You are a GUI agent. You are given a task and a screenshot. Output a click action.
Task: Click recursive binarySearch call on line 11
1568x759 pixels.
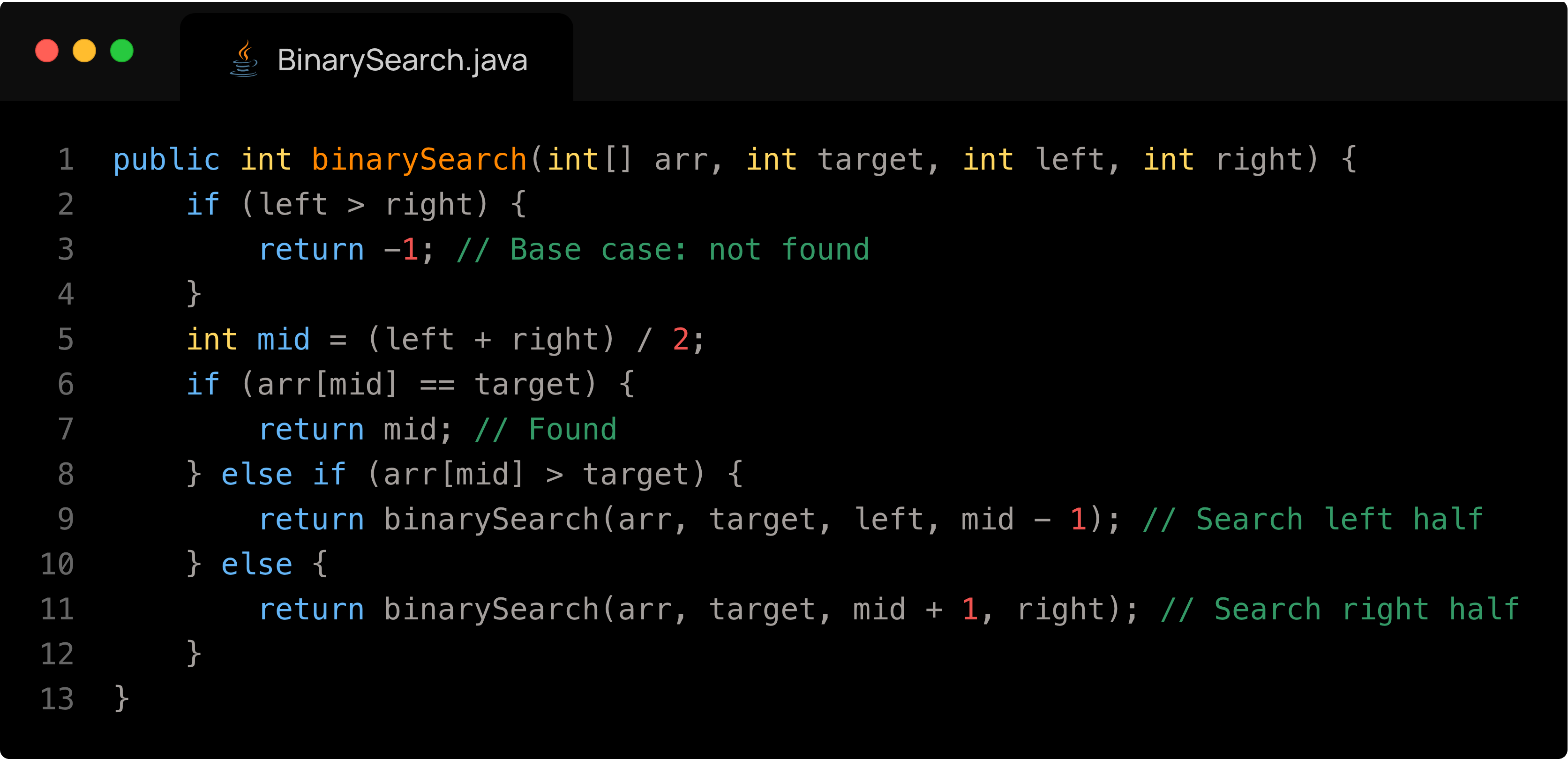491,610
